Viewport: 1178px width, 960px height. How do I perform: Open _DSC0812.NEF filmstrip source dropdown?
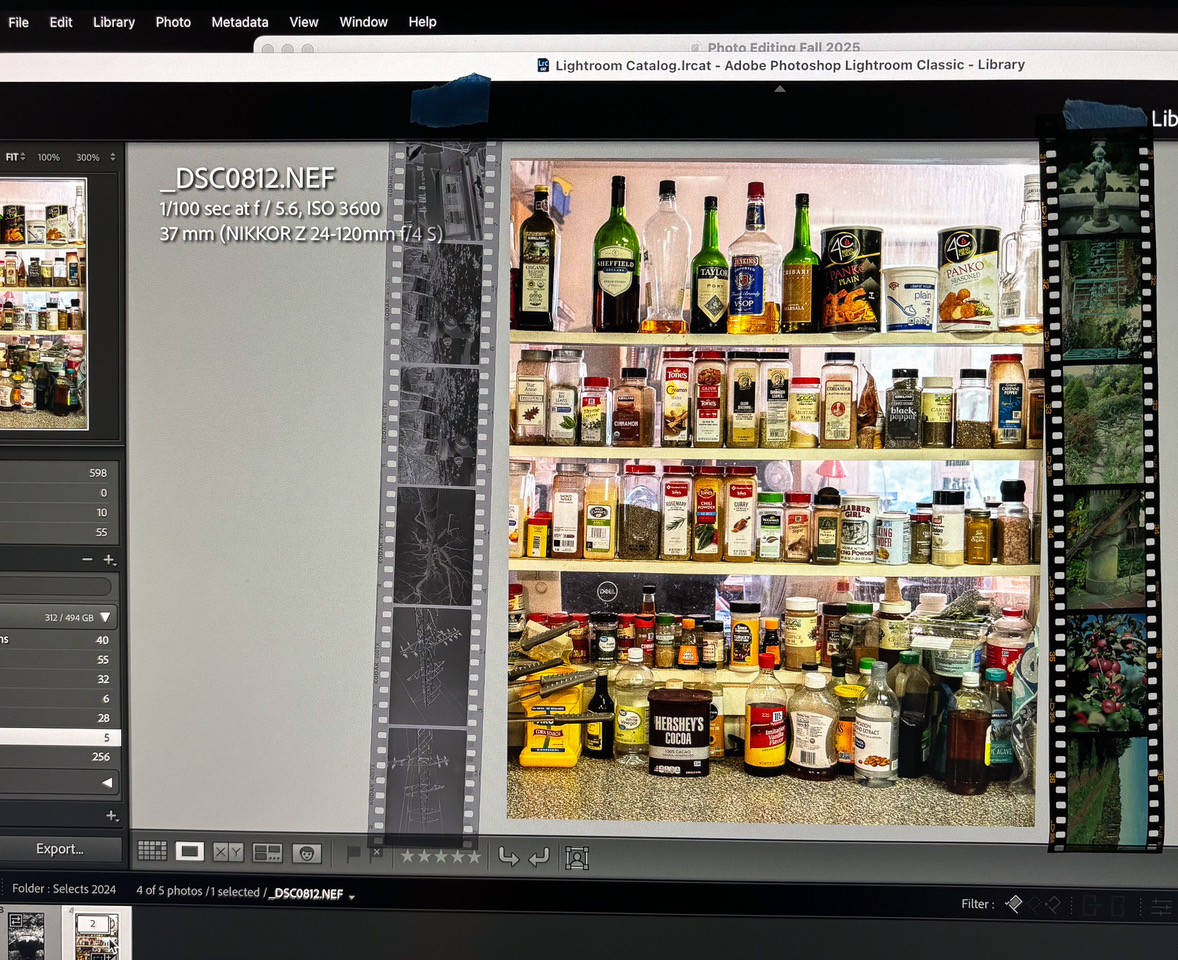pos(352,896)
